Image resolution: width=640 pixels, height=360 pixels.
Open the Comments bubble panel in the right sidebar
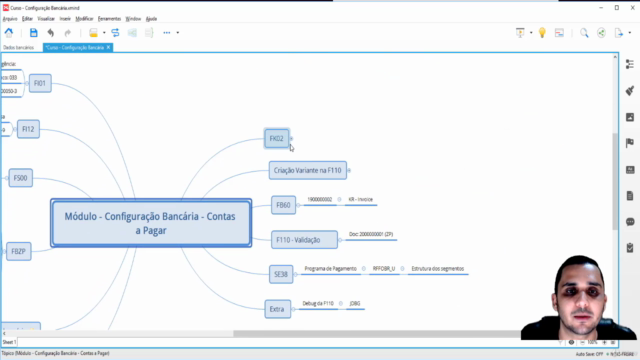coord(630,222)
